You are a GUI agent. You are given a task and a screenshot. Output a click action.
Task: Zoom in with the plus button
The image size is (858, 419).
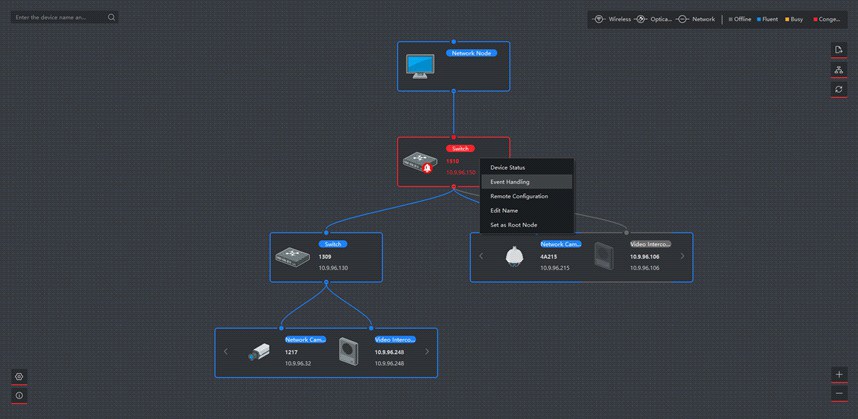(839, 374)
